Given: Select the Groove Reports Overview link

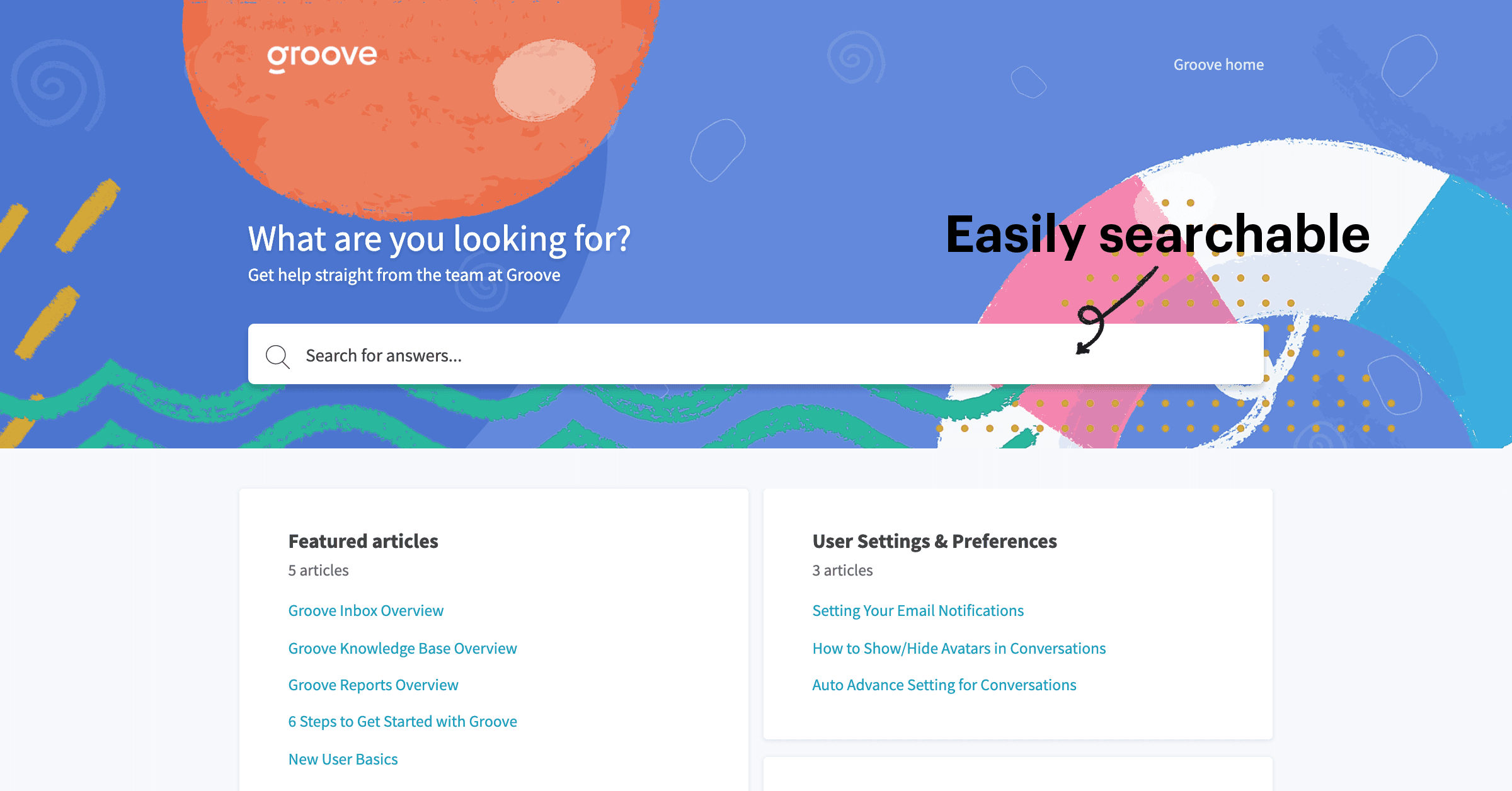Looking at the screenshot, I should [373, 685].
